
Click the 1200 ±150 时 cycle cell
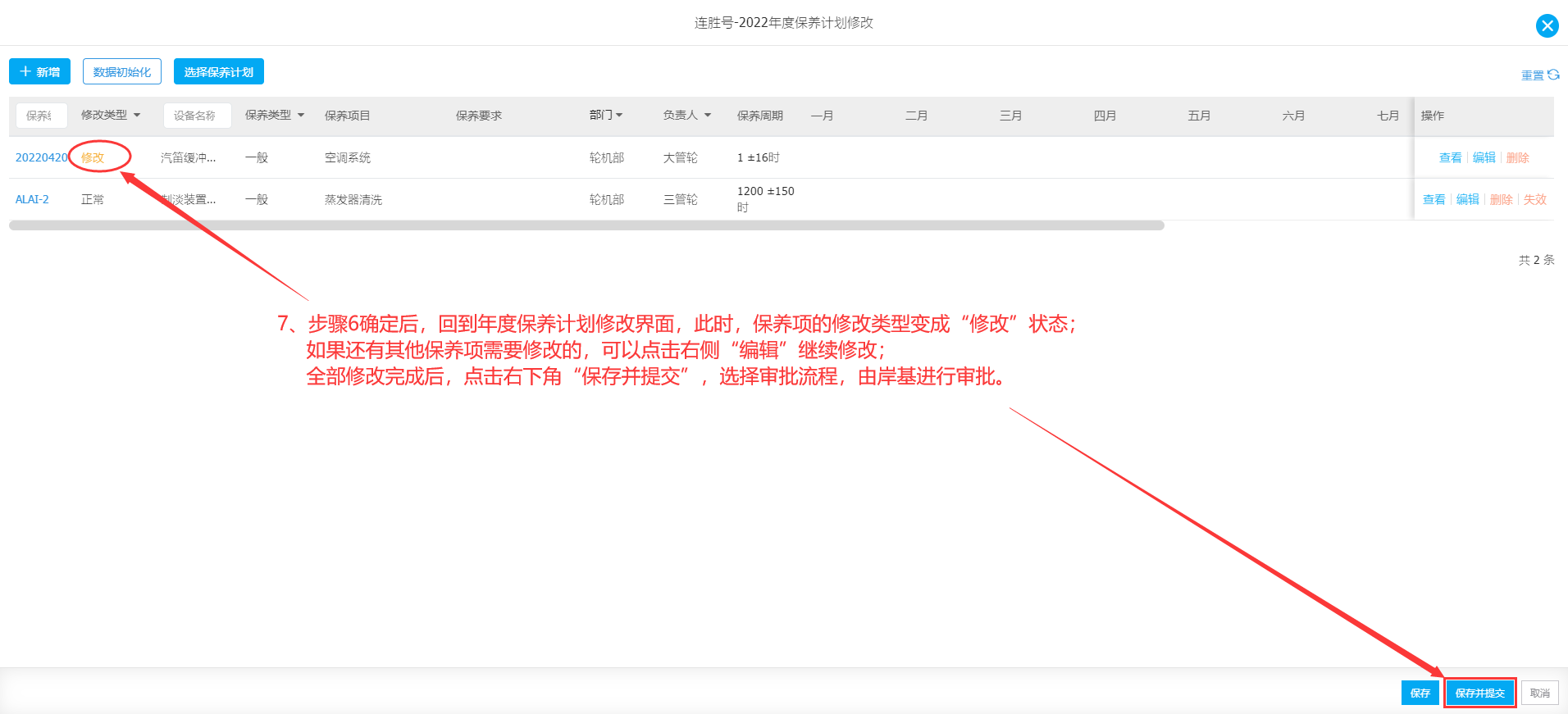766,199
